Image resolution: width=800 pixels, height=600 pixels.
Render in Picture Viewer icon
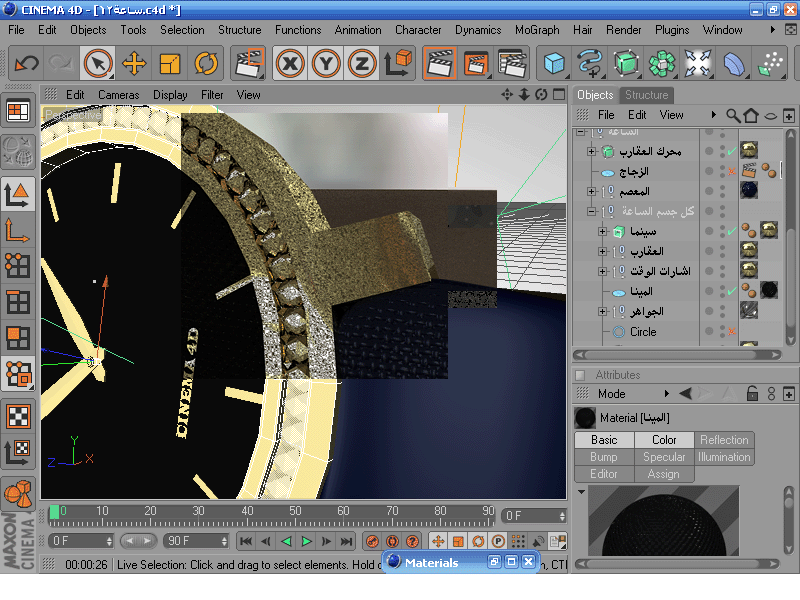coord(476,64)
